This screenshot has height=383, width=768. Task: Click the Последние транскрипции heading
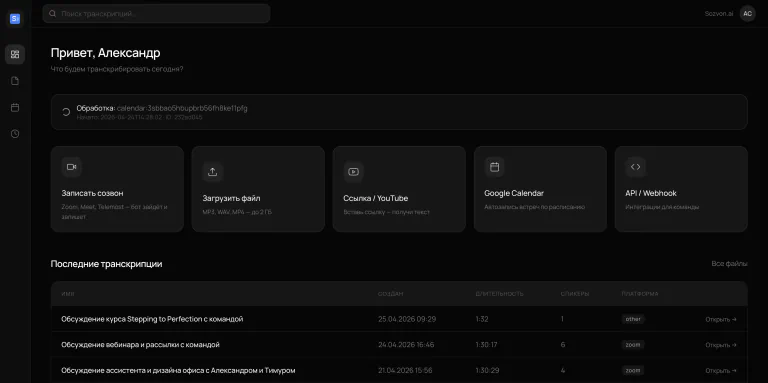click(106, 264)
